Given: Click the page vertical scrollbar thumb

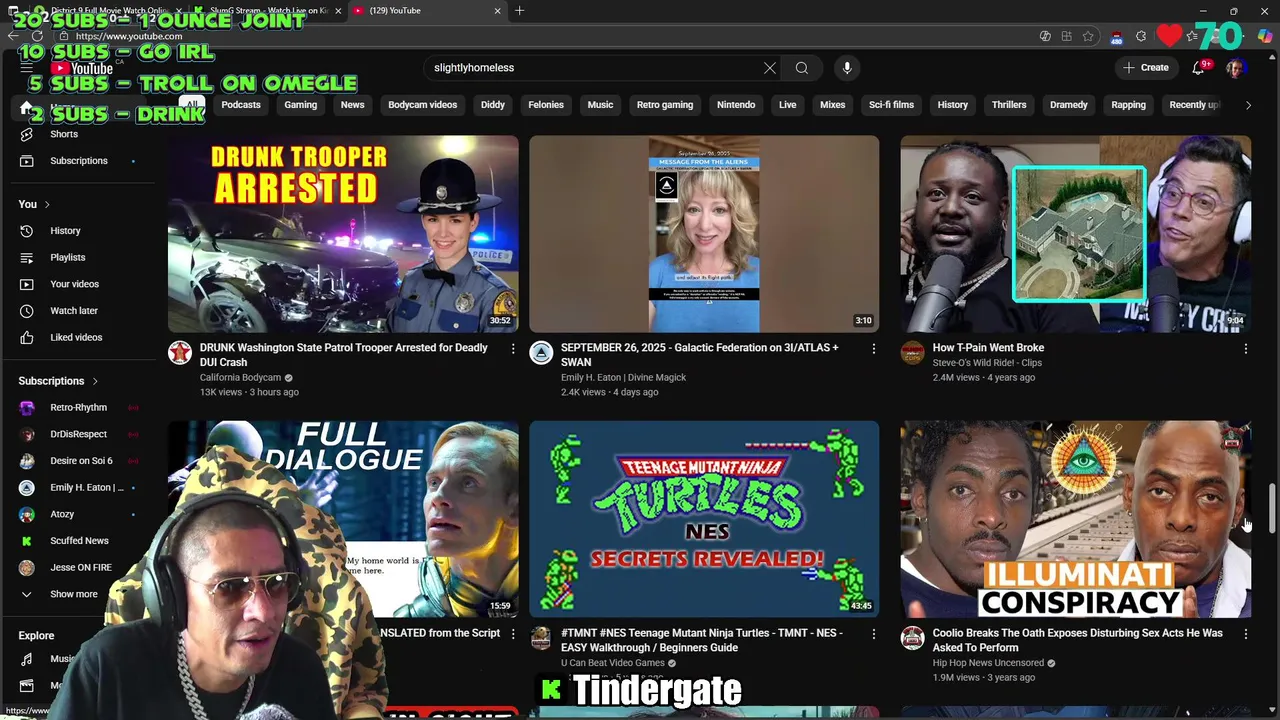Looking at the screenshot, I should [1273, 509].
